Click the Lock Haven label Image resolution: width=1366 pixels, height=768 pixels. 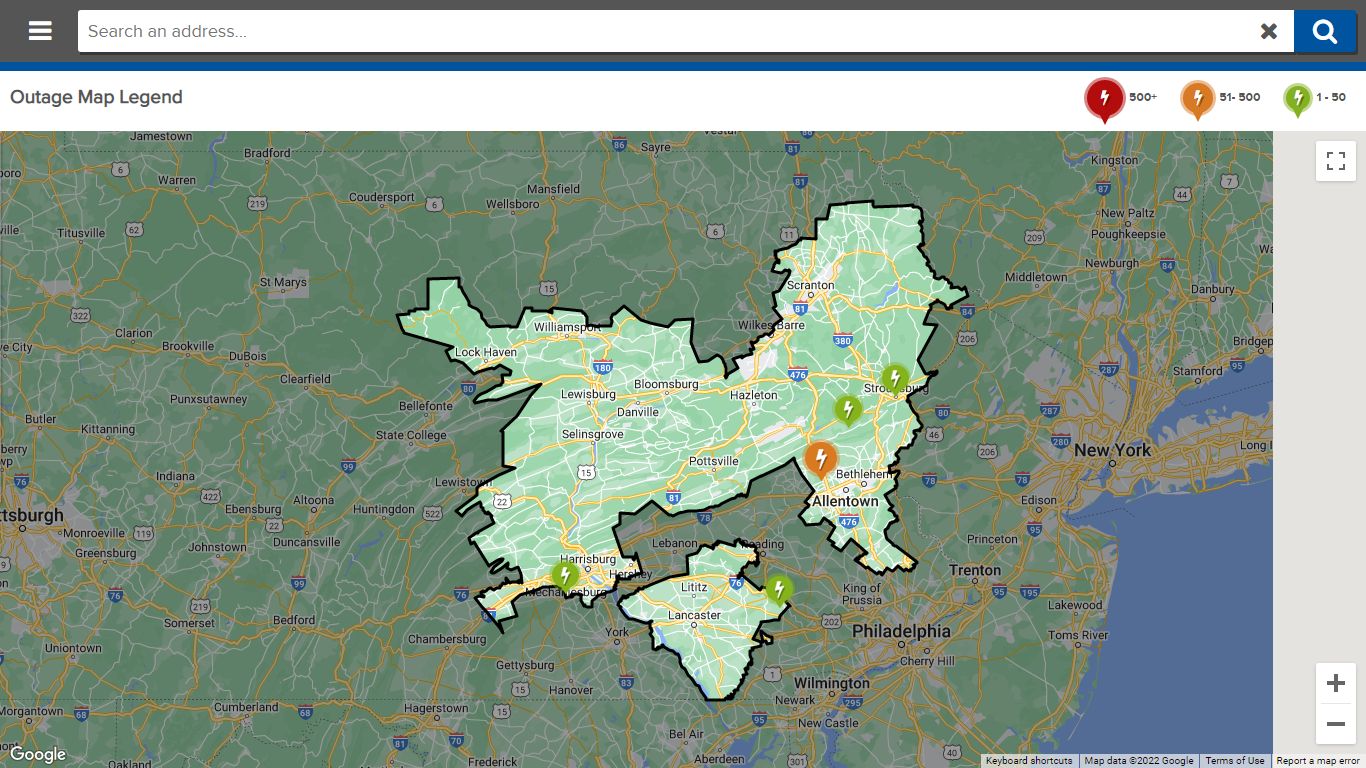486,352
